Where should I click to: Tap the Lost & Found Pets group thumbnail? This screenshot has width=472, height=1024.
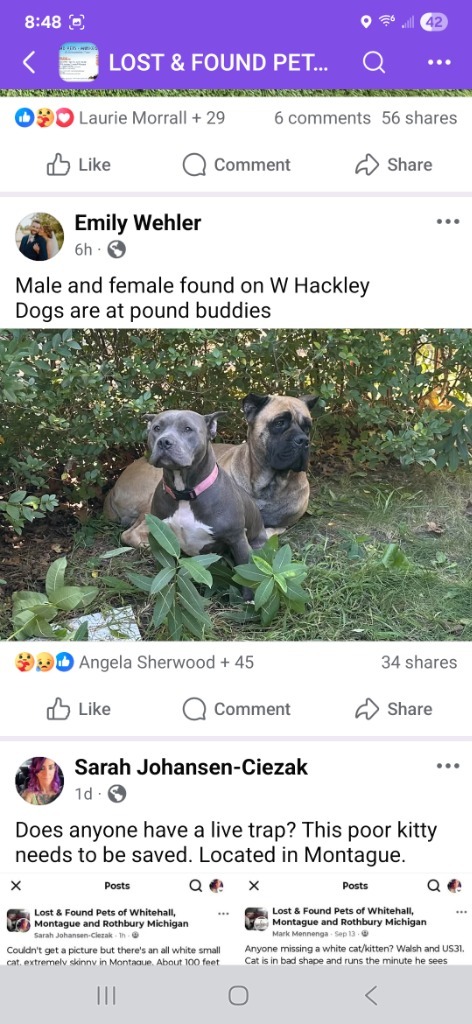(x=78, y=63)
